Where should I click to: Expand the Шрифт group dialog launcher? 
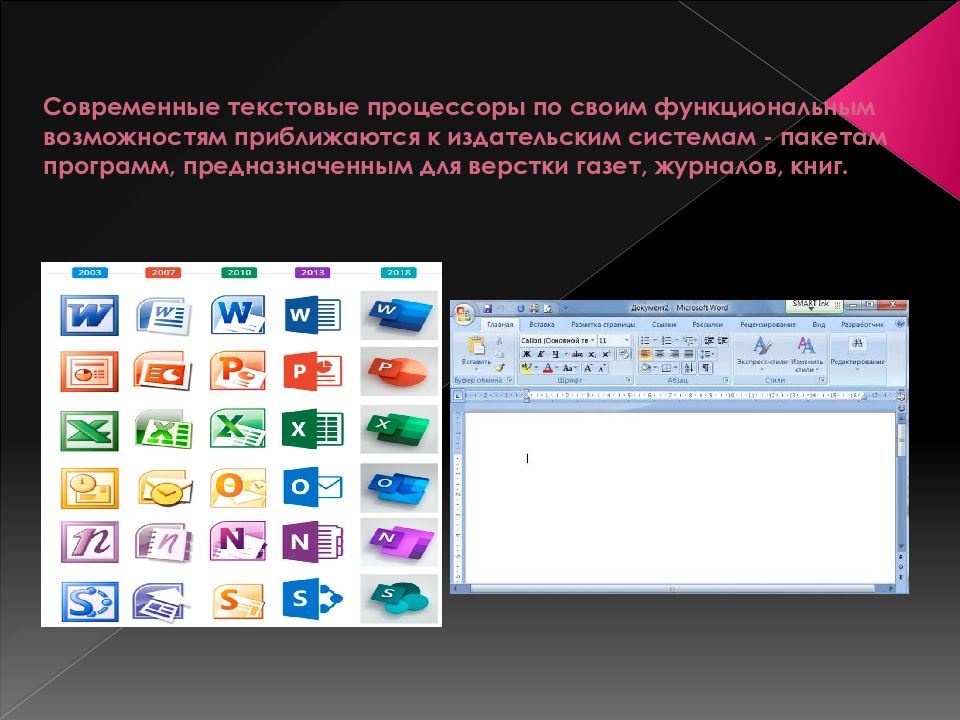coord(628,380)
